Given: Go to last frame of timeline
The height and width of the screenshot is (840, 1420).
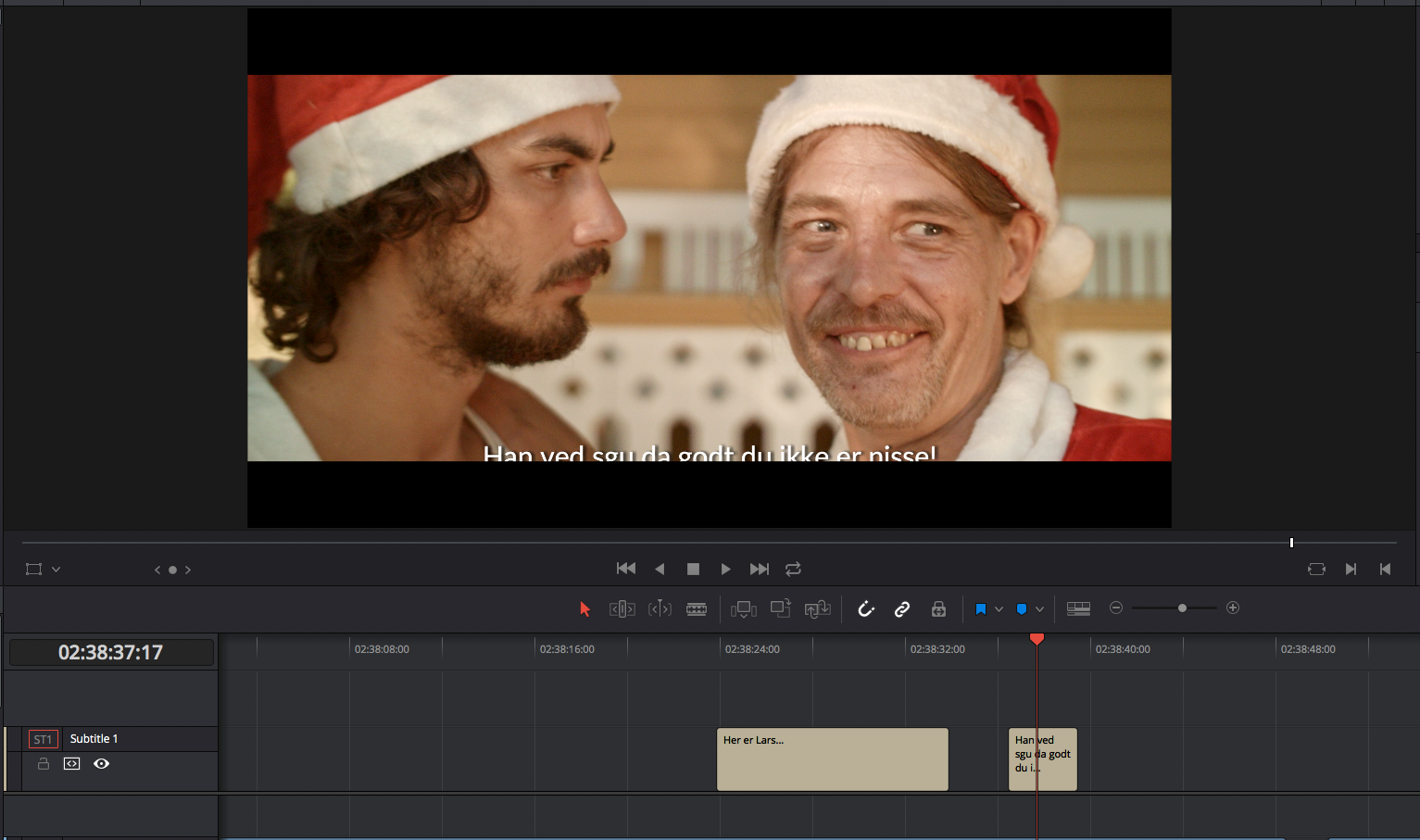Looking at the screenshot, I should click(759, 569).
